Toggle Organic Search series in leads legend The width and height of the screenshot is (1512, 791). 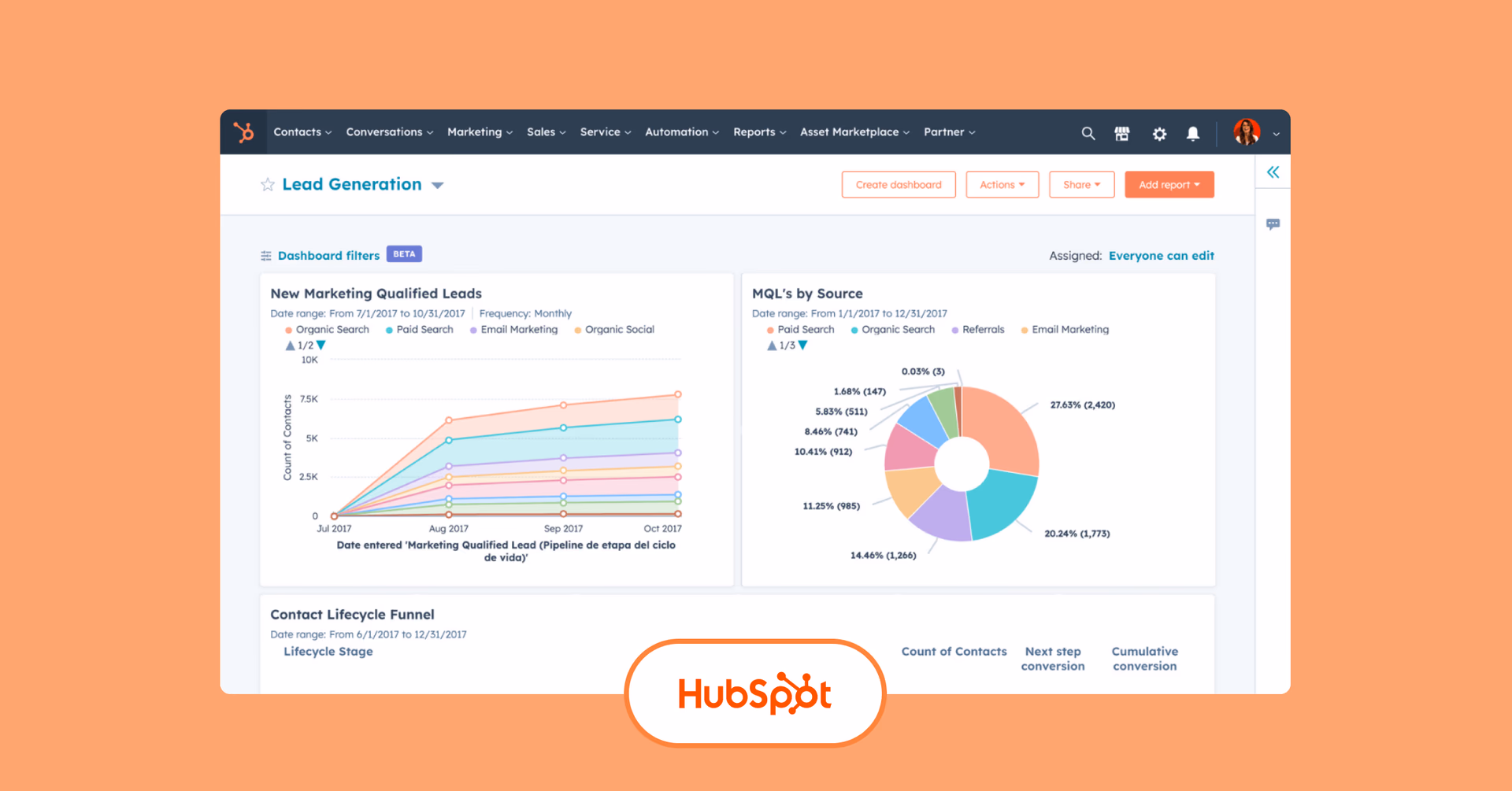[331, 330]
